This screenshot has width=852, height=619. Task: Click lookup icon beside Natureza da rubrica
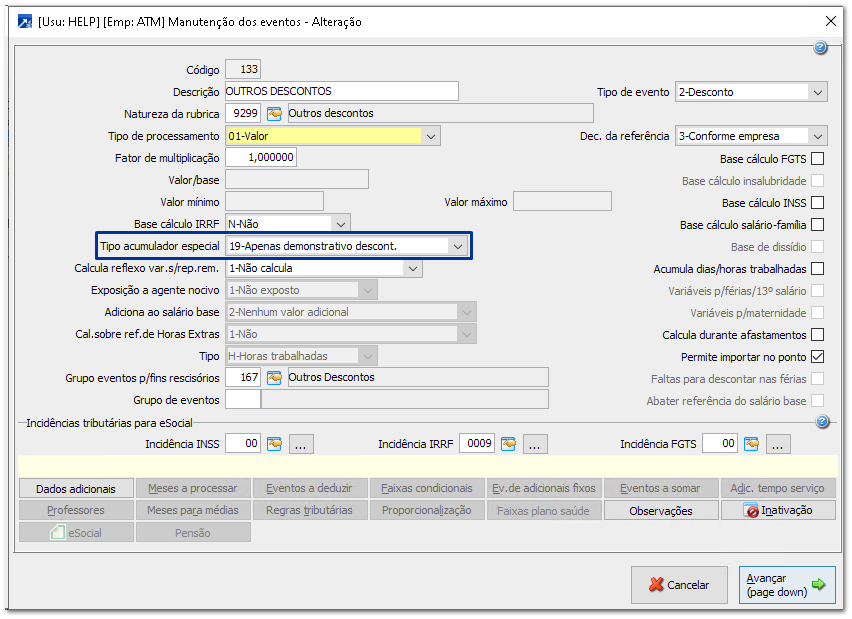click(x=274, y=114)
